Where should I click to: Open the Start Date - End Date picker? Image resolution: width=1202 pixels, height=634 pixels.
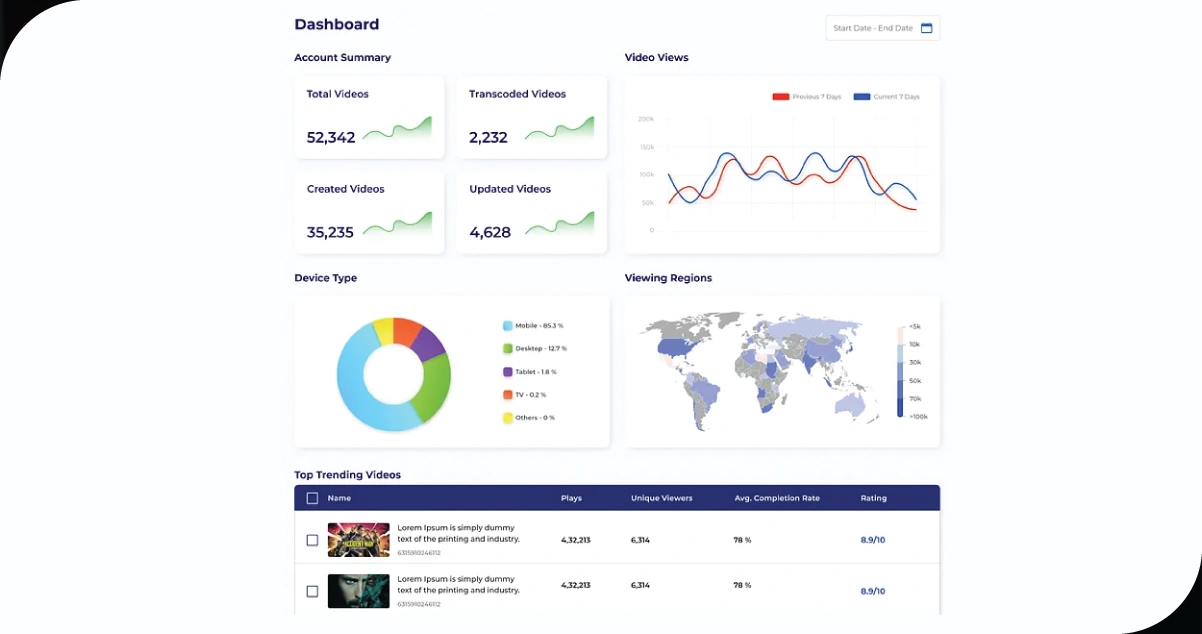(x=878, y=28)
